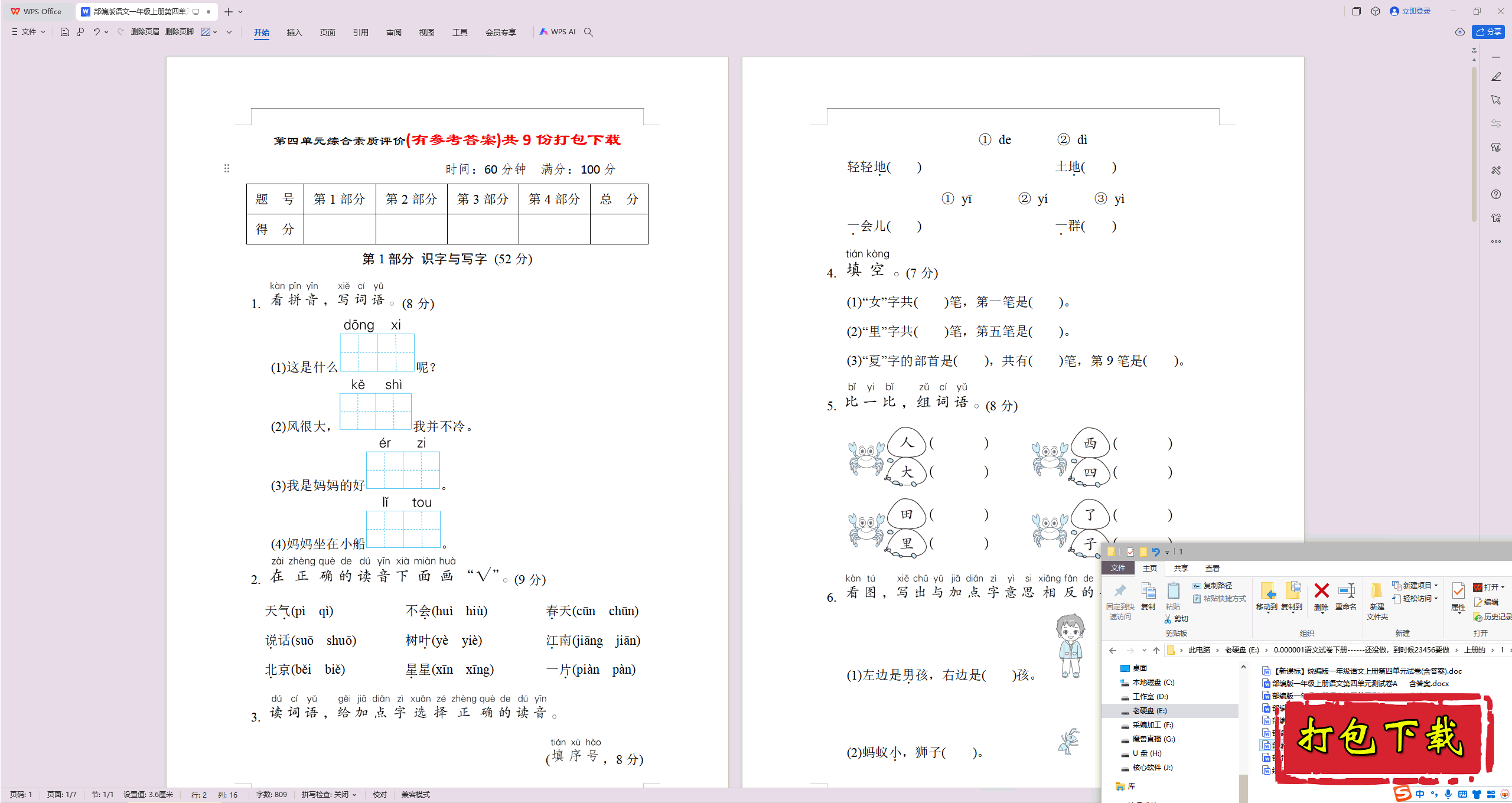Click the 立即登录 login button

pos(1410,11)
